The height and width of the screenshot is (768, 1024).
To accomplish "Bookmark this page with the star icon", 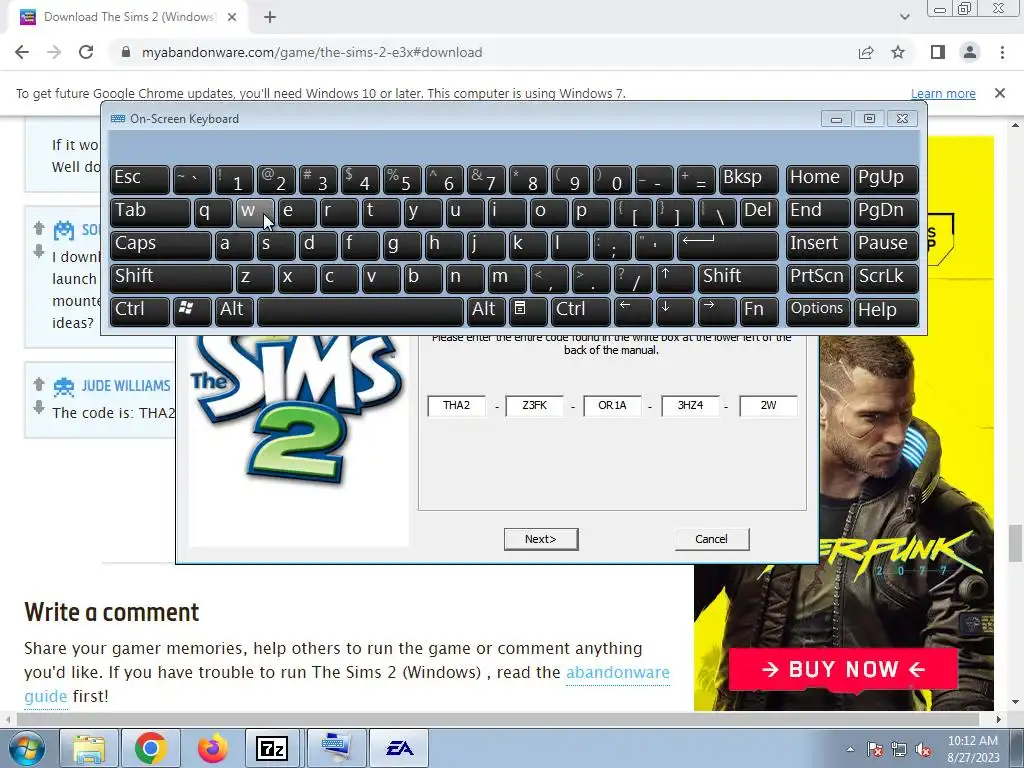I will (898, 52).
